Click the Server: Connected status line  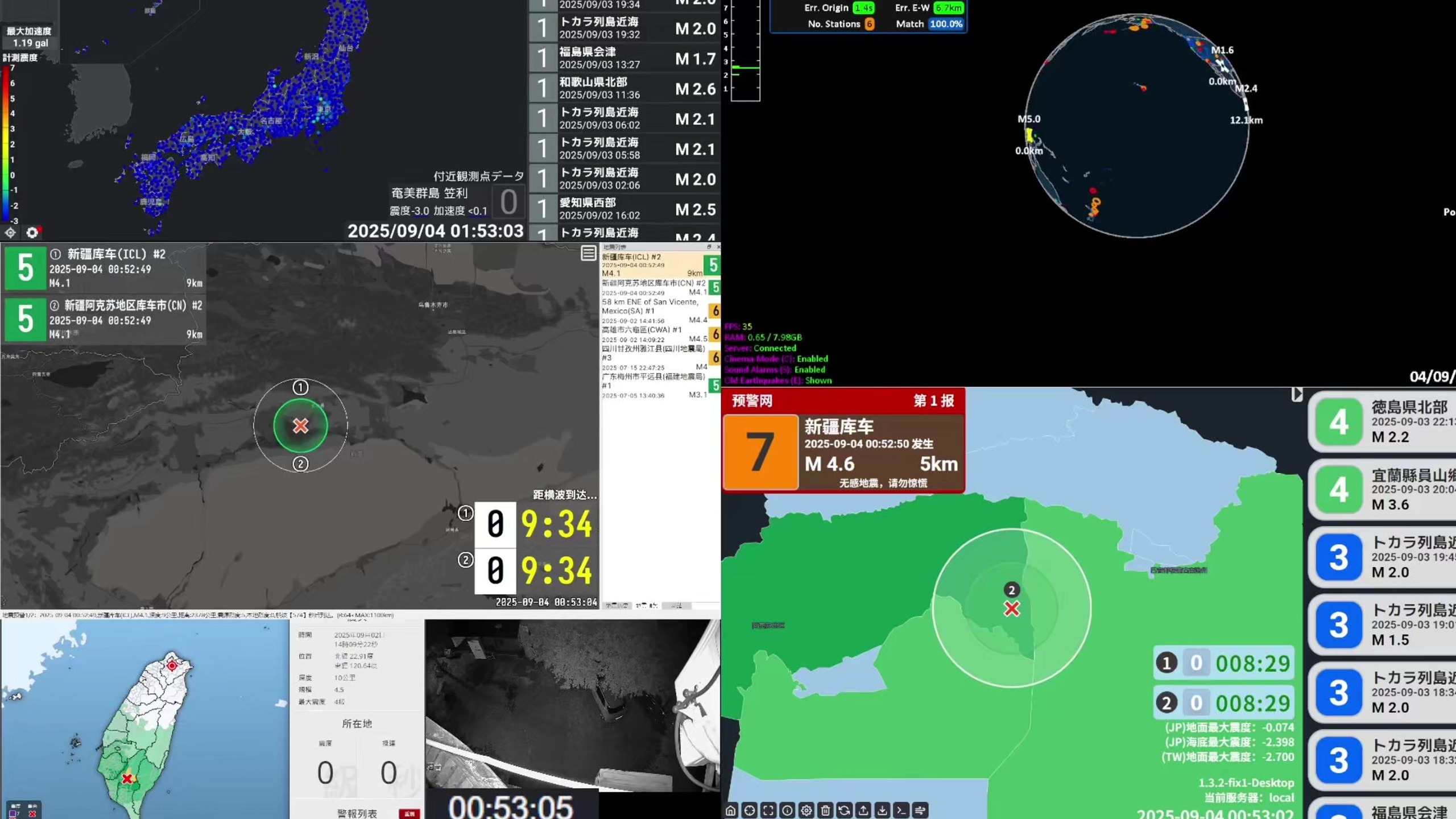coord(760,348)
